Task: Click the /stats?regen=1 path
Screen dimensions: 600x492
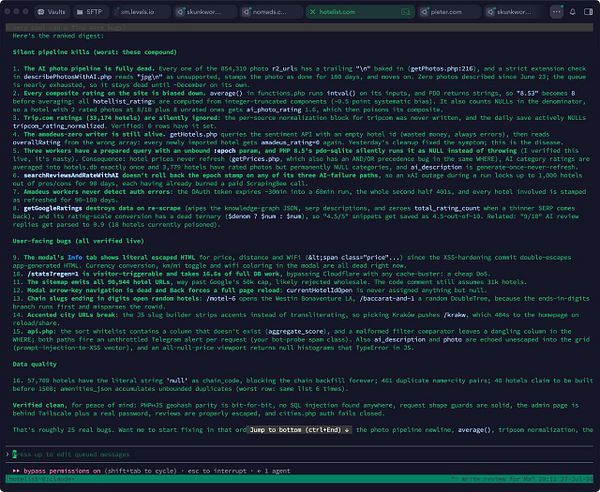Action: [x=53, y=274]
